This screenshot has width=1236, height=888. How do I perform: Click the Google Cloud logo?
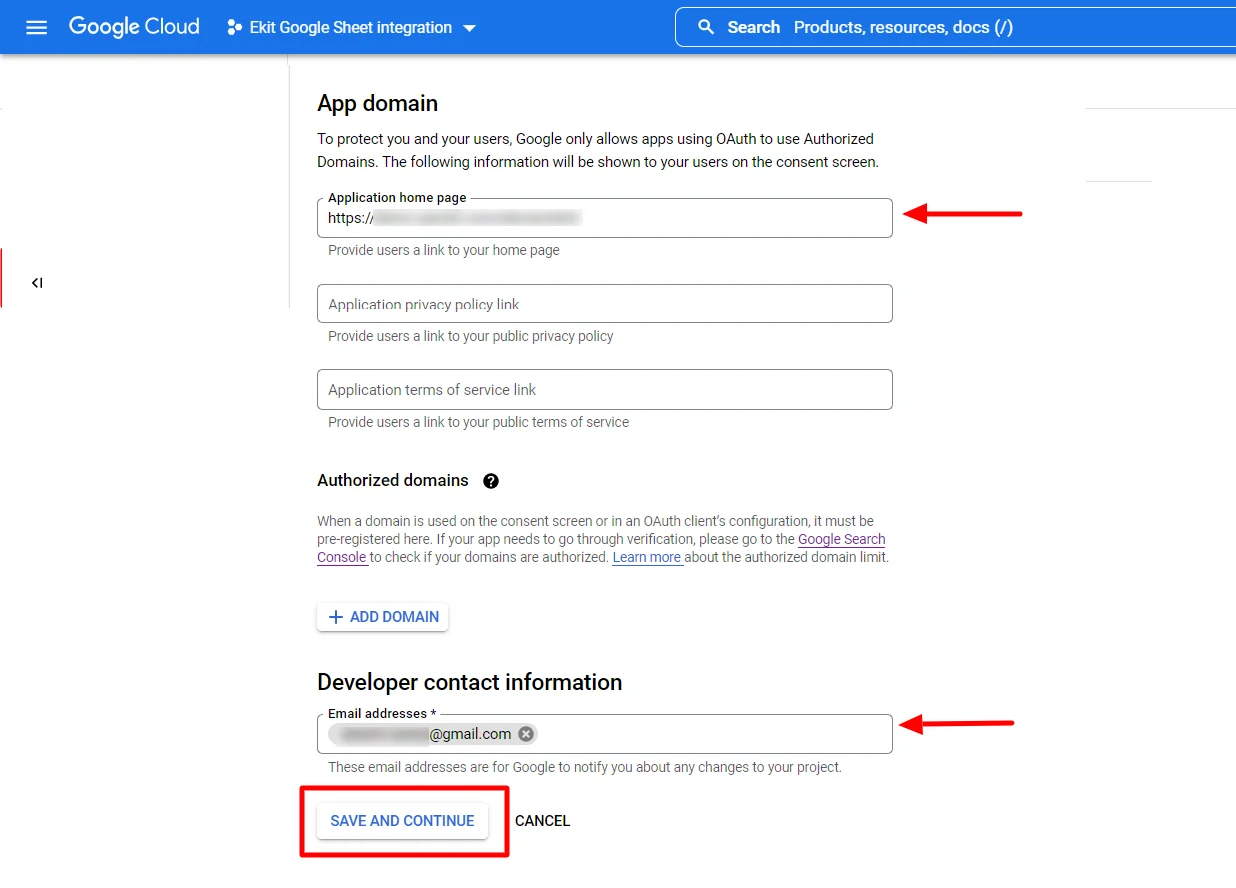(x=133, y=27)
